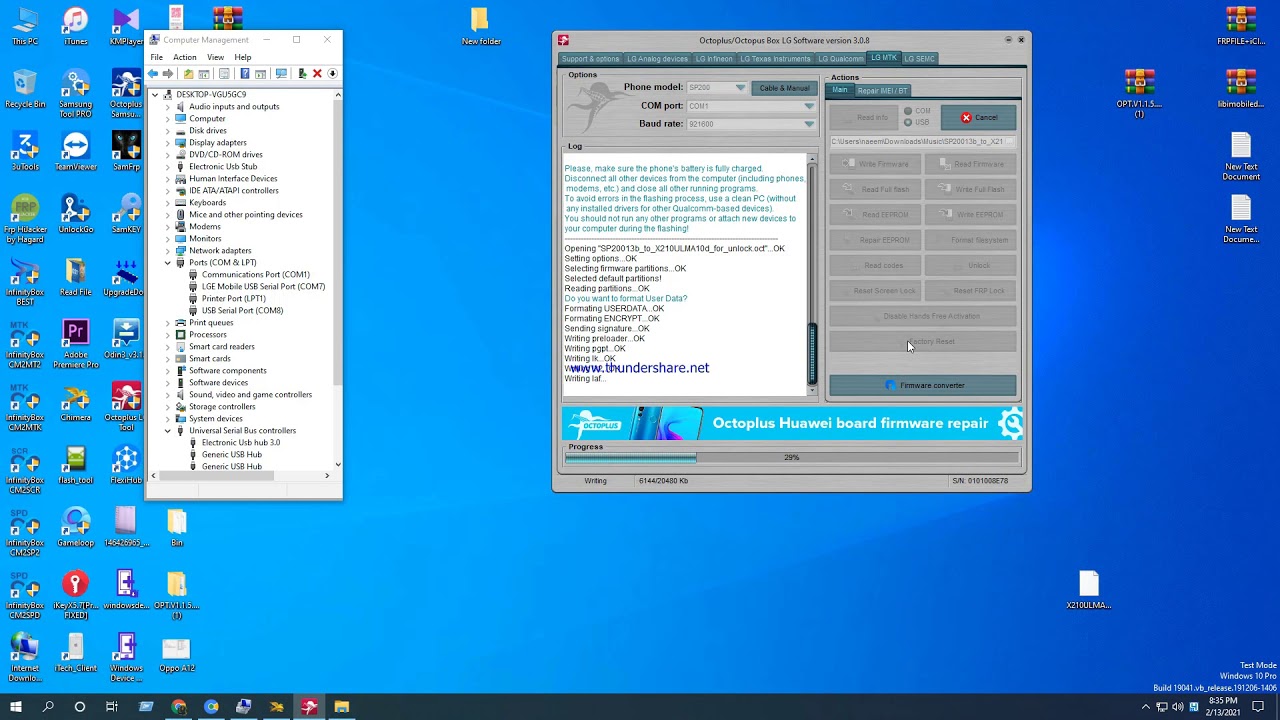
Task: Select USB Serial Port (COM8) device
Action: (x=242, y=311)
